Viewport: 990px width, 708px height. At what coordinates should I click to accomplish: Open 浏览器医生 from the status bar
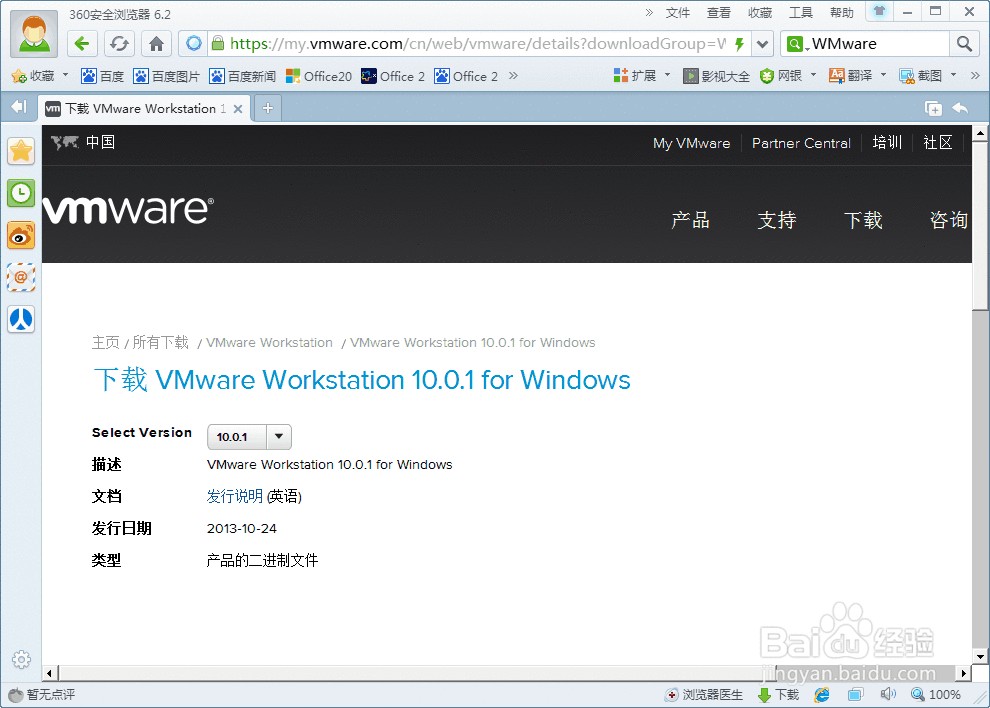click(x=704, y=694)
